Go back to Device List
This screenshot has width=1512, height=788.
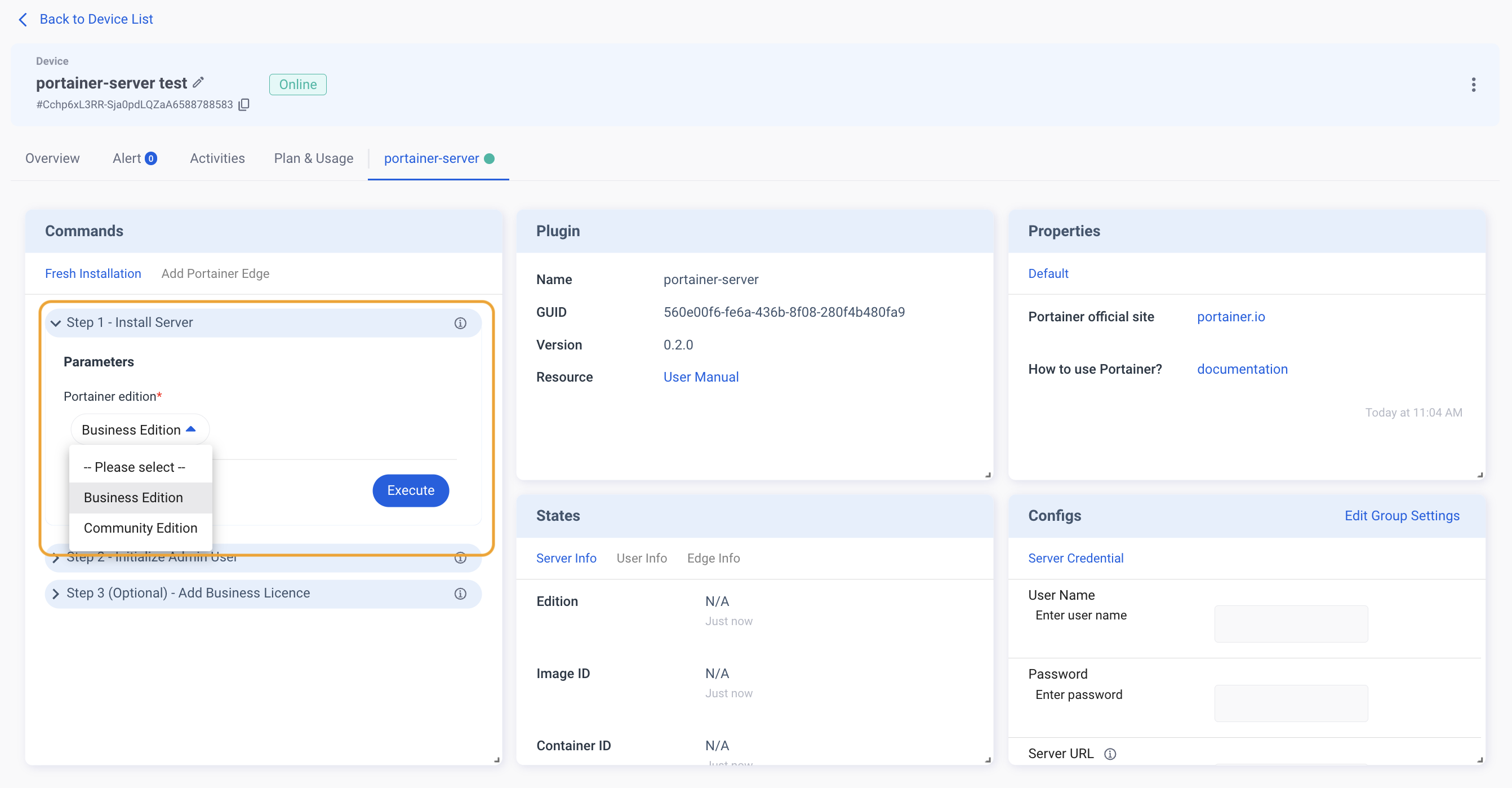(x=96, y=19)
